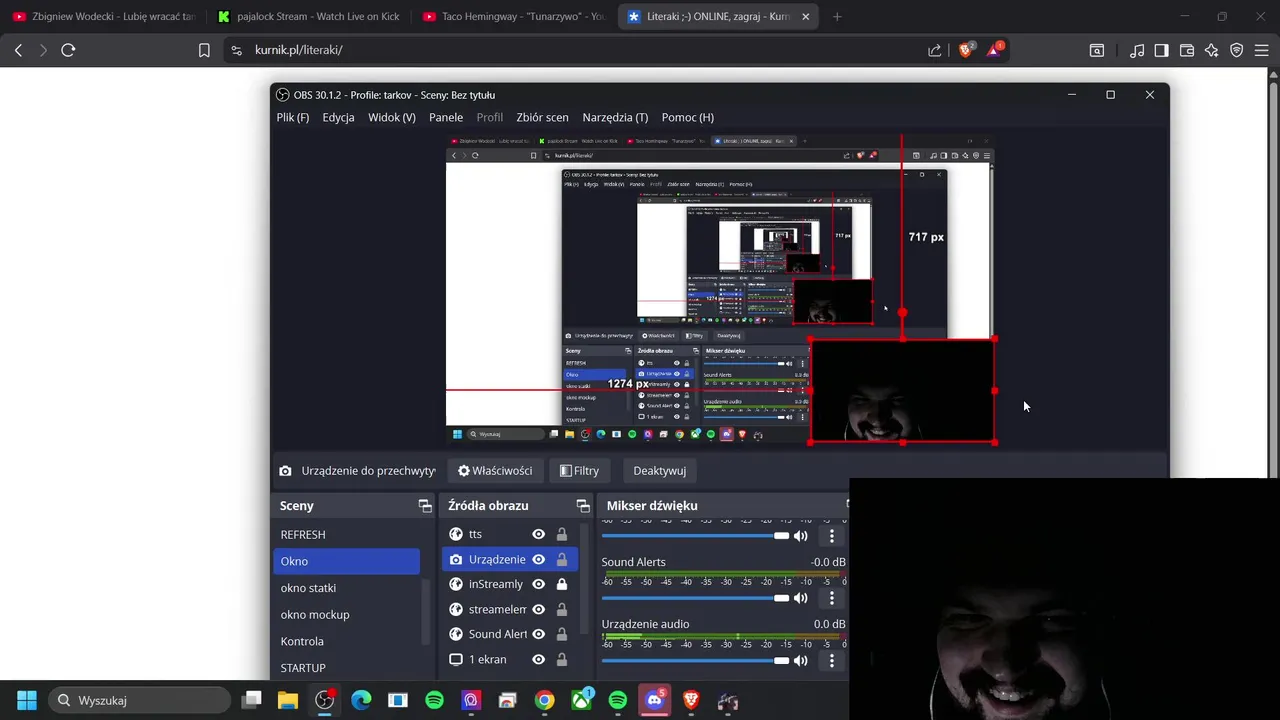This screenshot has height=720, width=1280.
Task: Open the Zbiór scen menu
Action: tap(542, 117)
